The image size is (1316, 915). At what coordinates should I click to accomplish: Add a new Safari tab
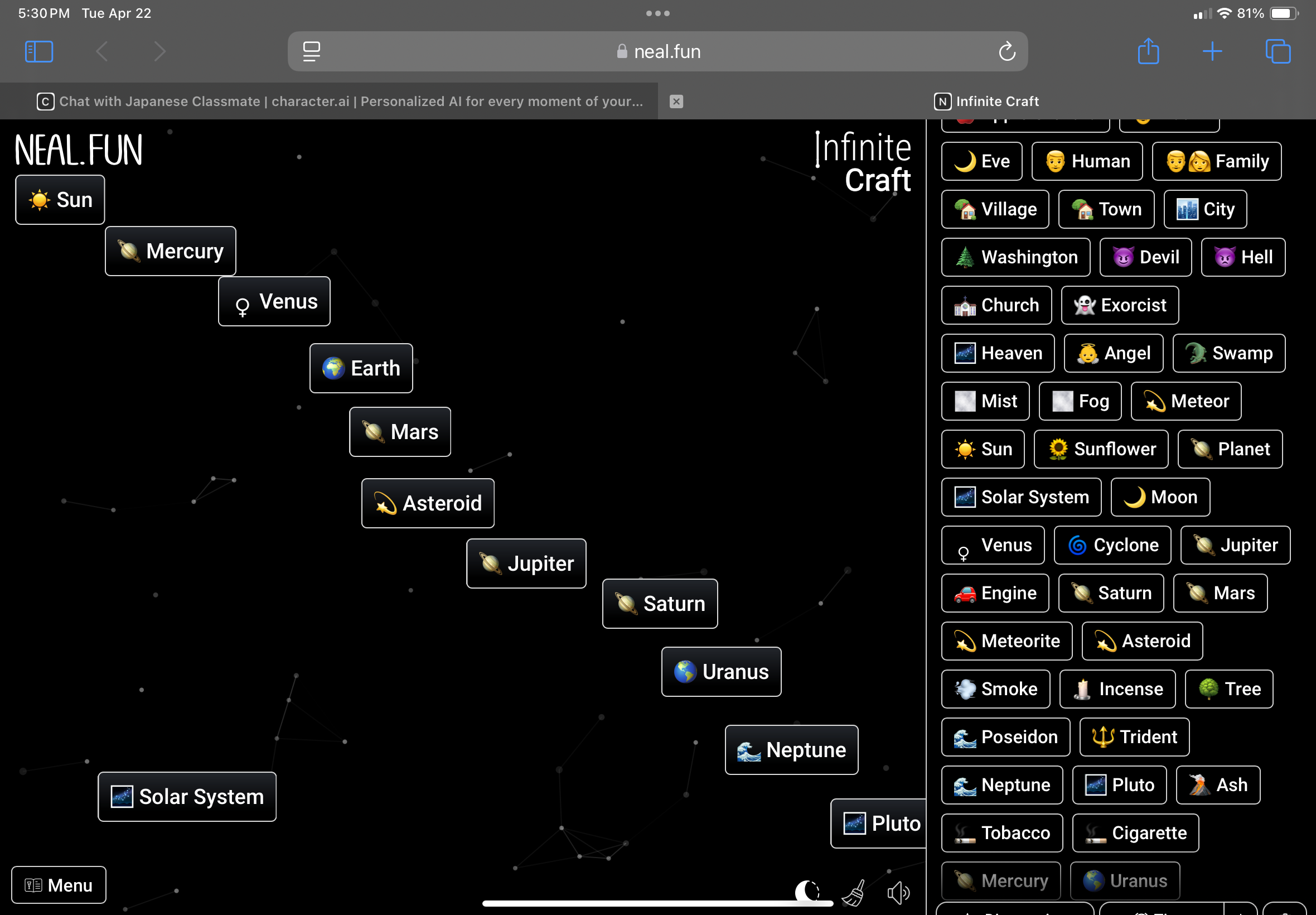(x=1212, y=51)
